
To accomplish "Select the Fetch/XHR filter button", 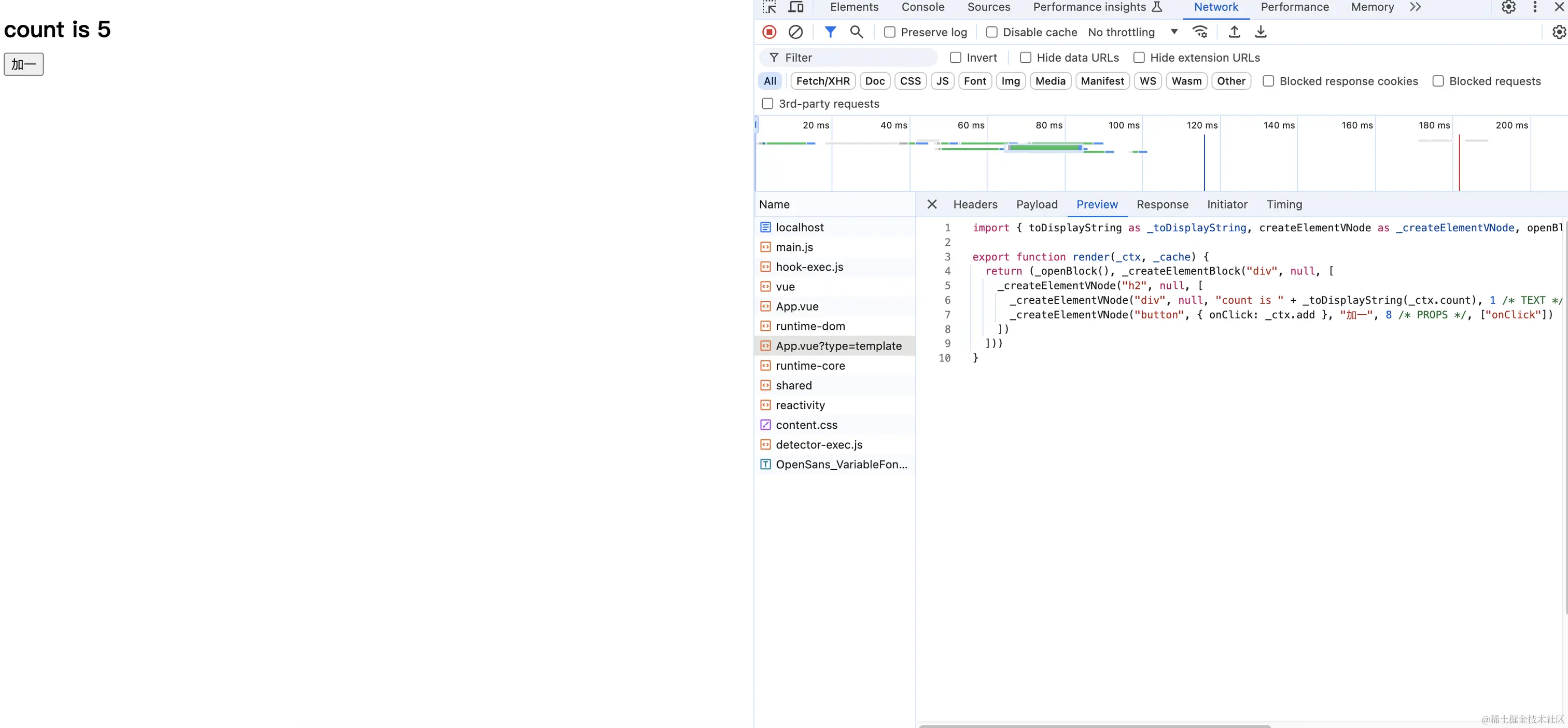I will (822, 81).
